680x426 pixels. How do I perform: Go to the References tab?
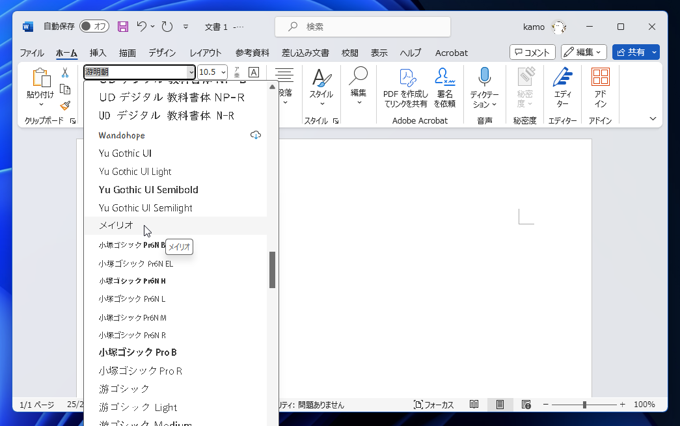click(x=252, y=53)
